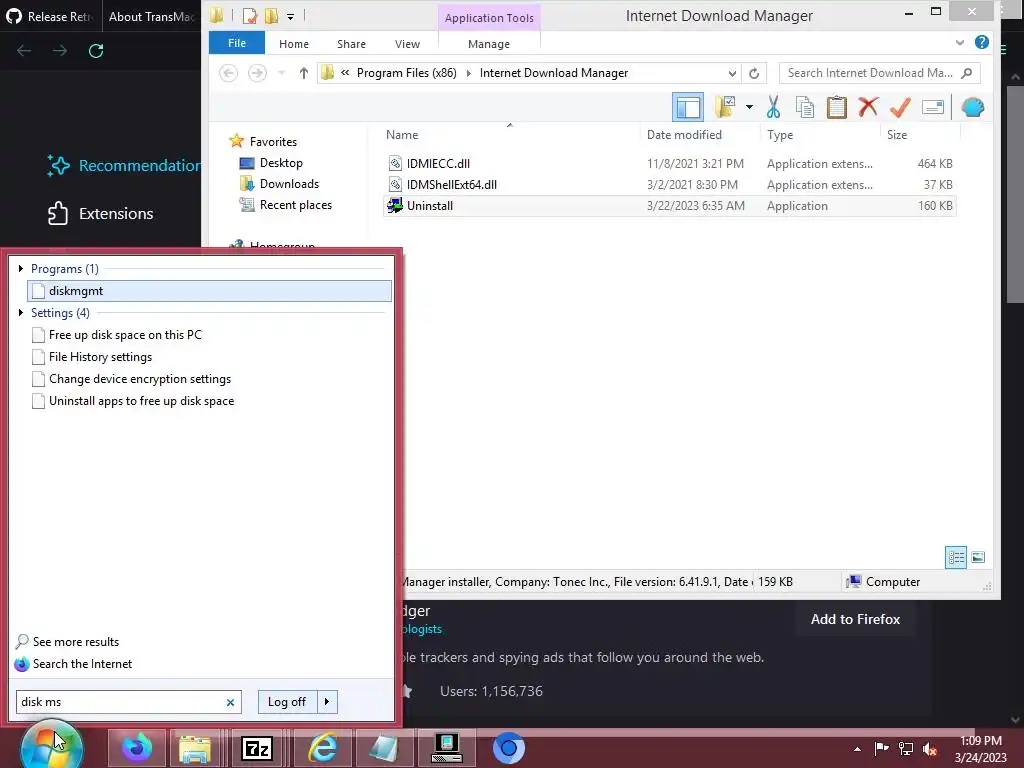Open the File ribbon tab
The image size is (1024, 768).
[236, 43]
